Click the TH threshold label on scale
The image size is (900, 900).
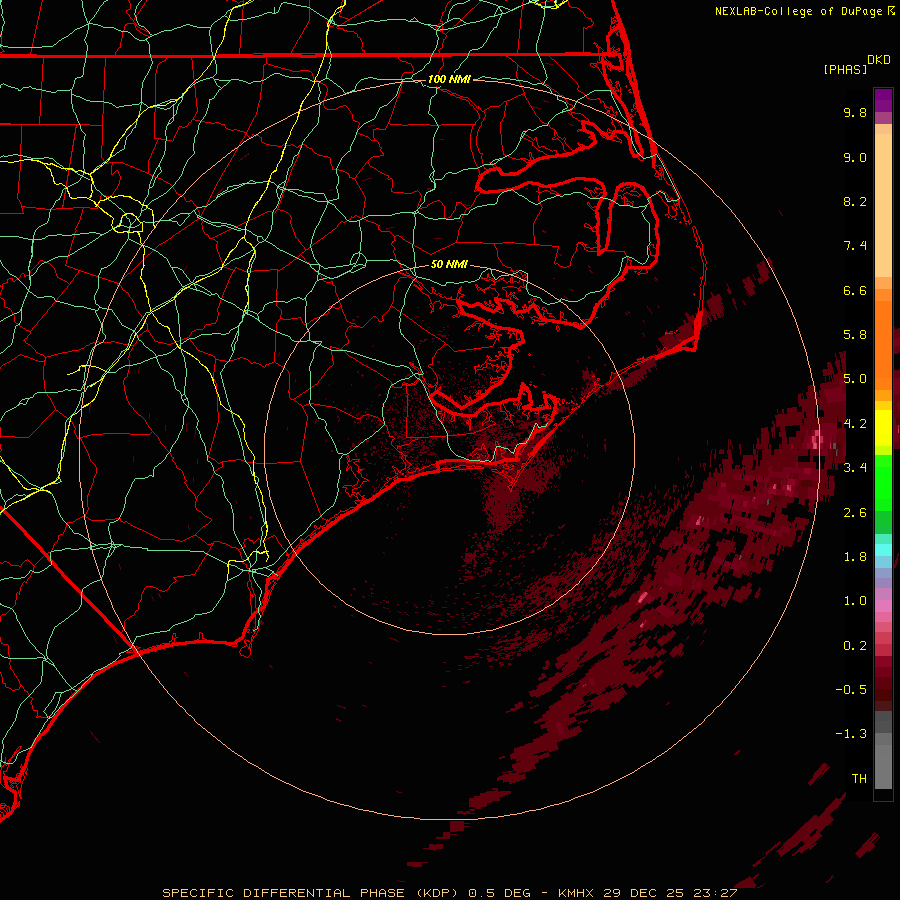(x=859, y=779)
